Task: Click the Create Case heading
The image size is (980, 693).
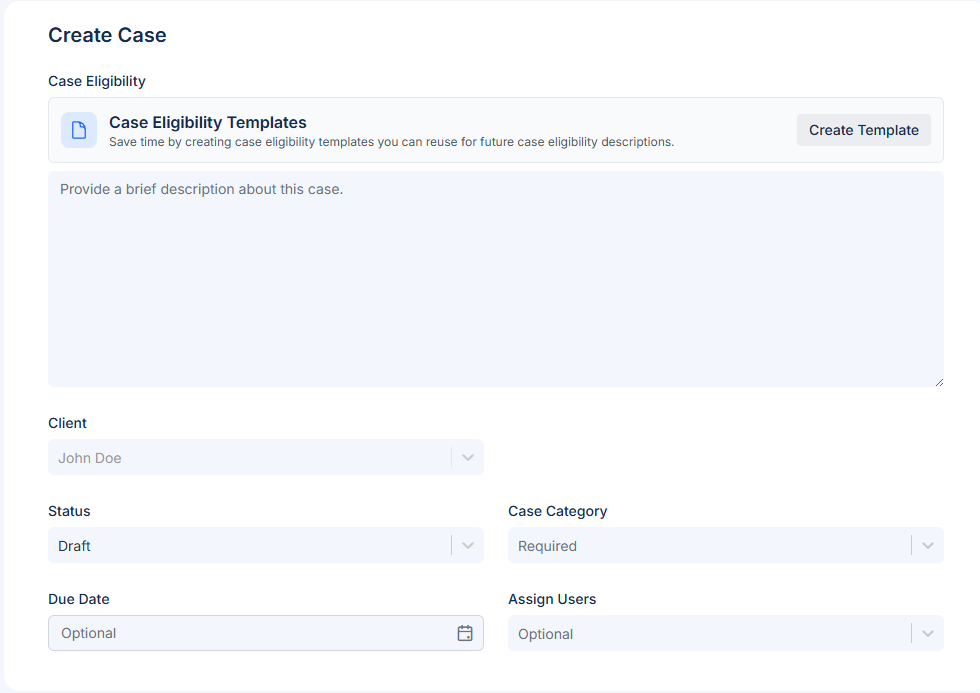Action: (x=107, y=35)
